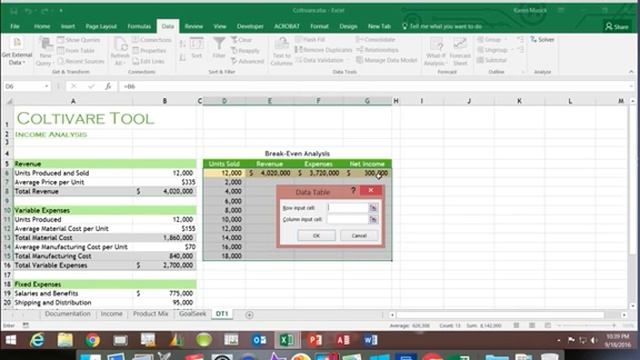Switch to the Formulas tab

click(x=139, y=26)
